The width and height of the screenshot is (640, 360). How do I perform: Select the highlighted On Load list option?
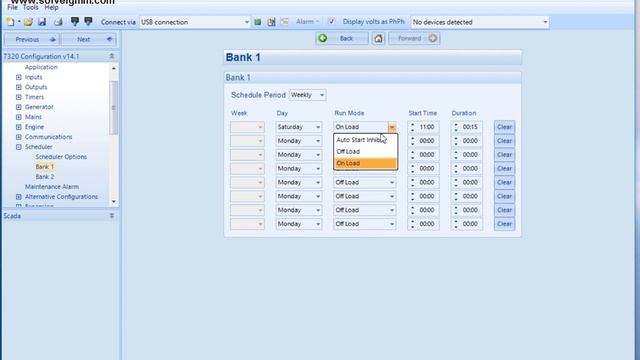[x=365, y=163]
